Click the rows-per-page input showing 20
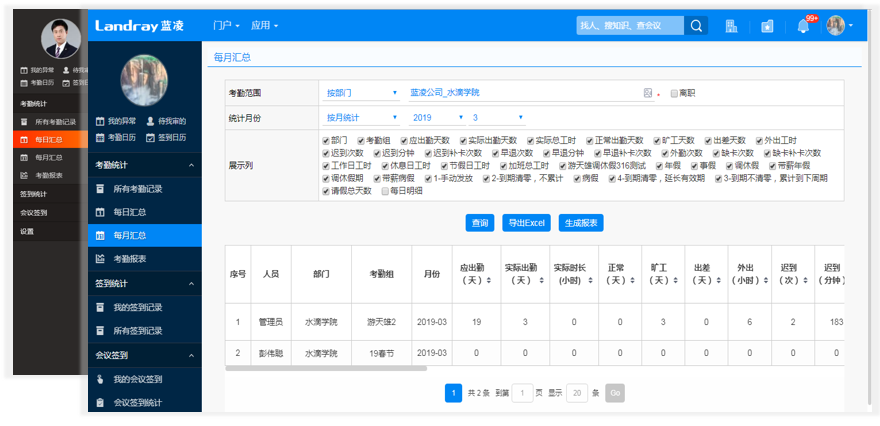 (x=576, y=393)
